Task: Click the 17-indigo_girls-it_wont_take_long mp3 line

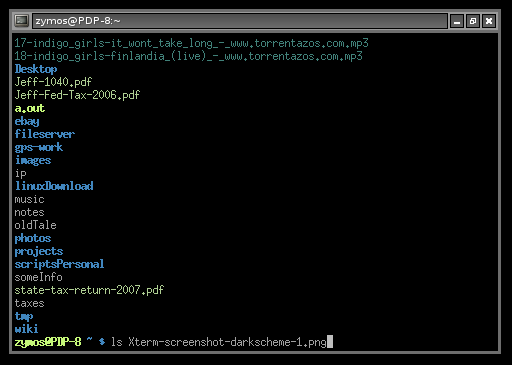Action: click(191, 43)
